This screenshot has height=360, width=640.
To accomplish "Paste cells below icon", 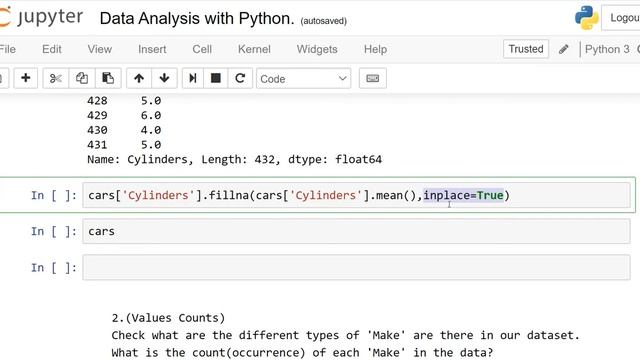I will coord(108,78).
